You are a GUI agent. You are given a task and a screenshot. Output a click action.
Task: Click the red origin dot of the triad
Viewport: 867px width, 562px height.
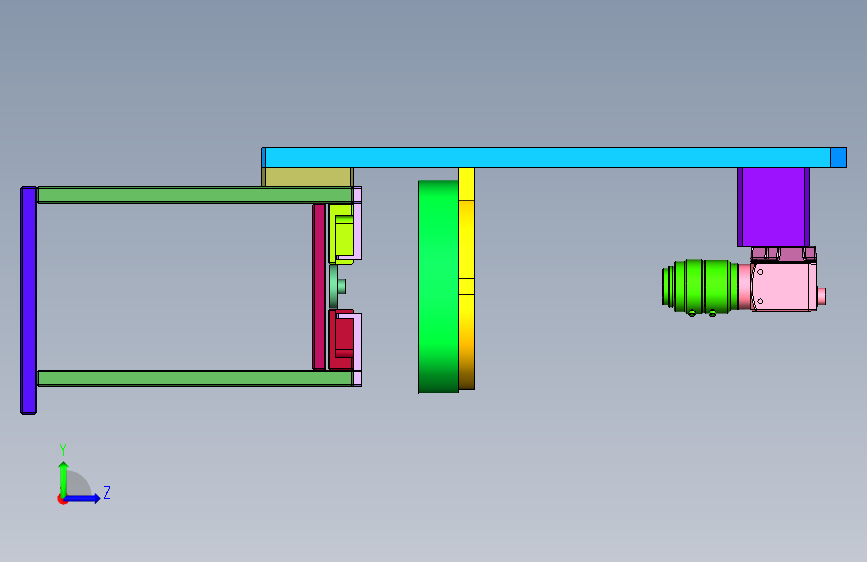62,499
